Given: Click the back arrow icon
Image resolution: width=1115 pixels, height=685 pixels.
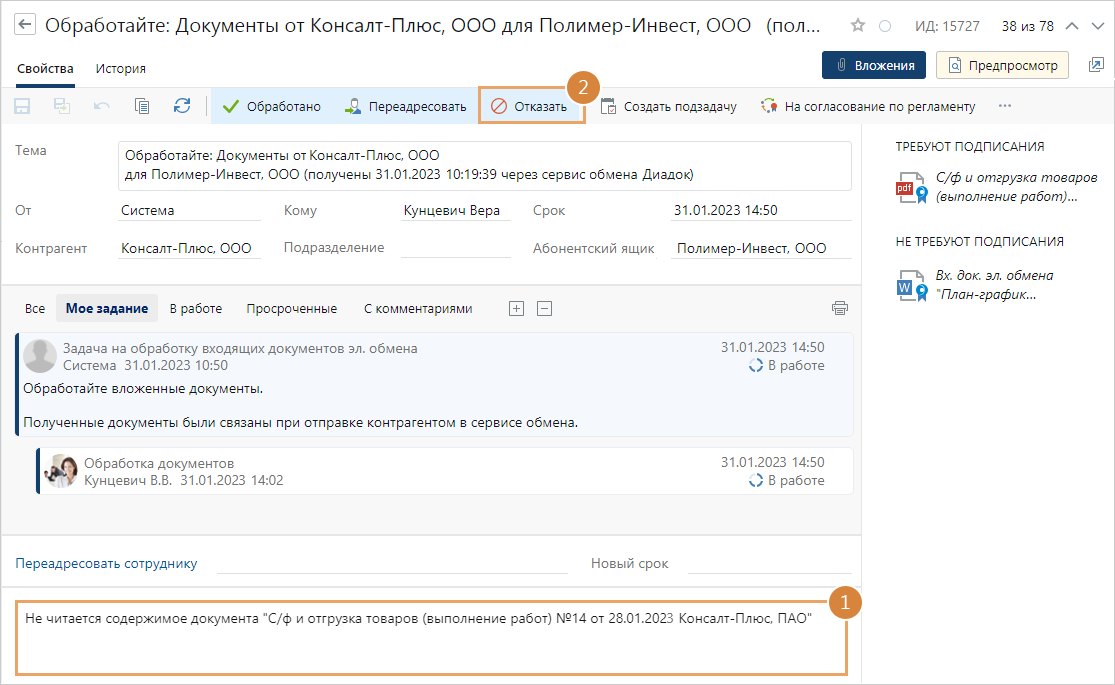Looking at the screenshot, I should click(25, 26).
